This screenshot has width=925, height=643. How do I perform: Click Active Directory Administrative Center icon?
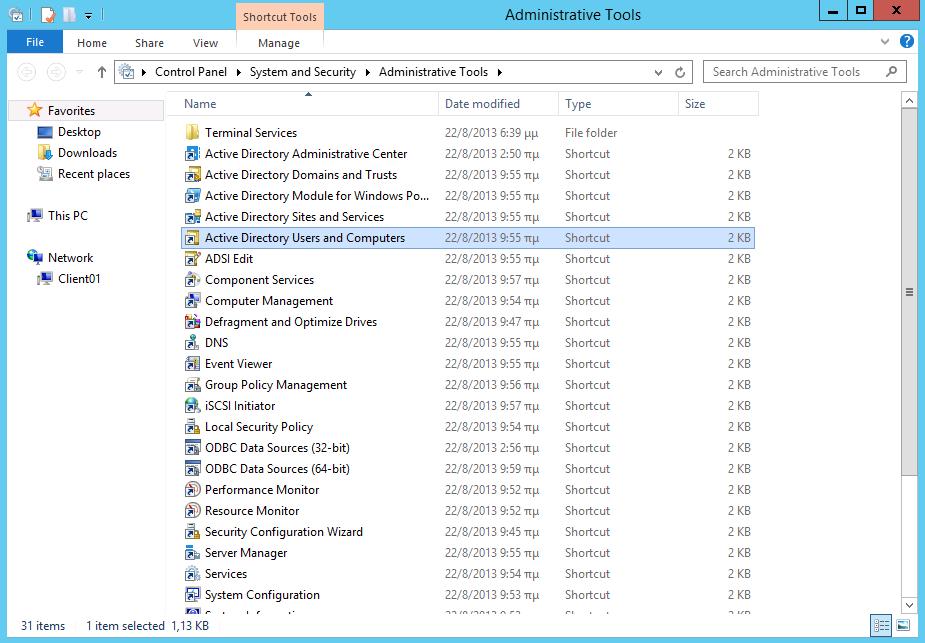click(x=192, y=153)
